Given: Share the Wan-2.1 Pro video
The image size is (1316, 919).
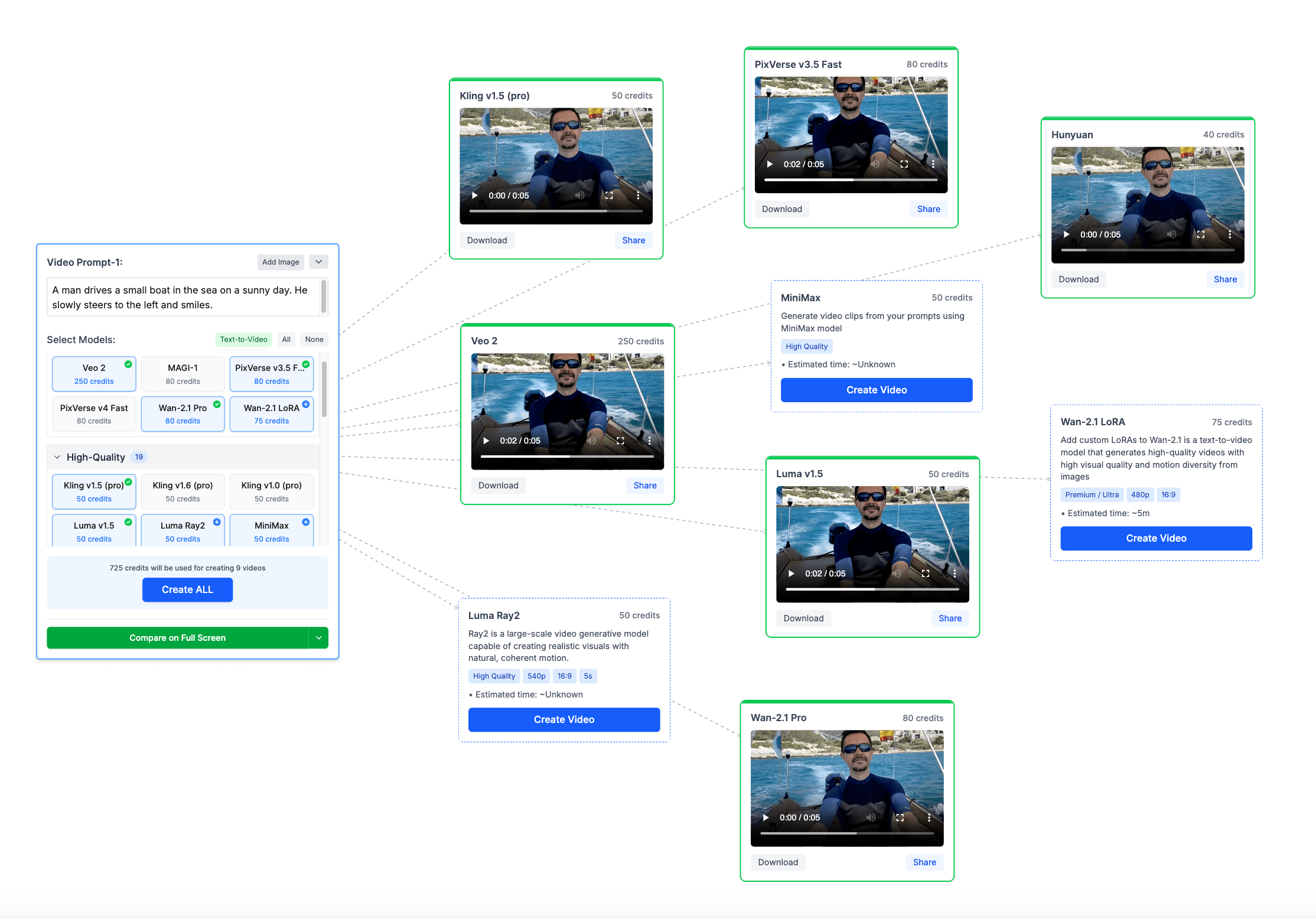Looking at the screenshot, I should click(924, 862).
